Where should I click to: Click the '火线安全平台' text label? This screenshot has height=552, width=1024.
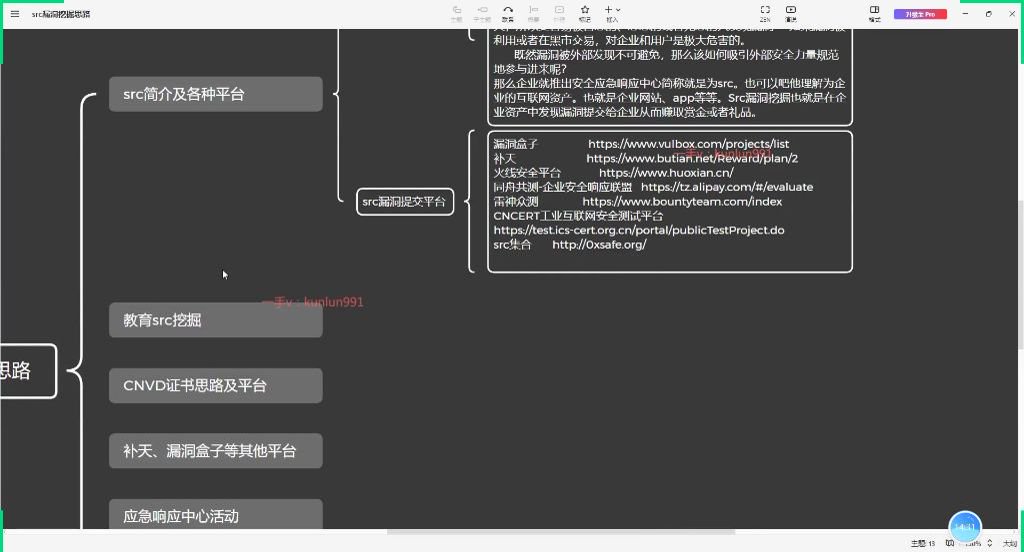[x=527, y=172]
